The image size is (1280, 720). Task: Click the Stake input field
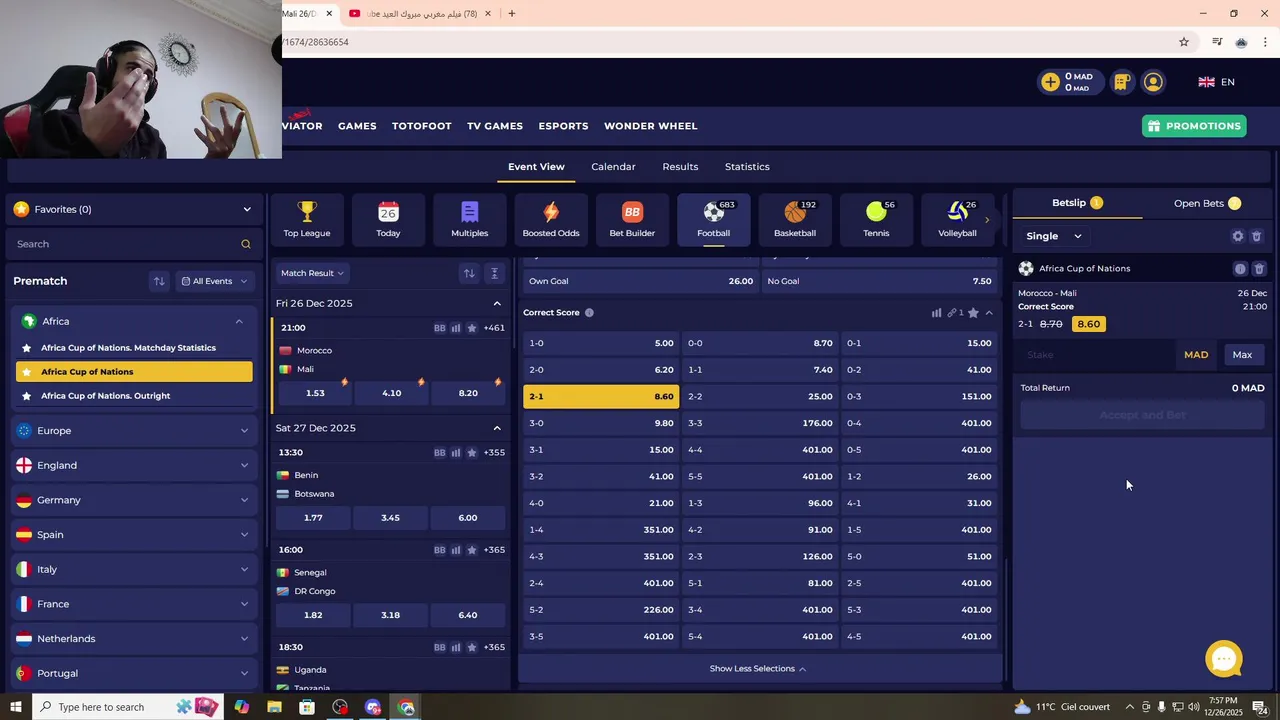pos(1098,355)
